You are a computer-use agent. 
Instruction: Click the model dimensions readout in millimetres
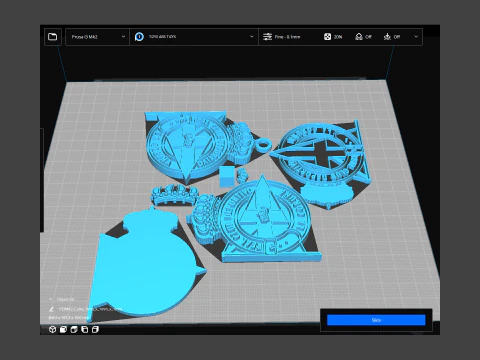coord(68,318)
